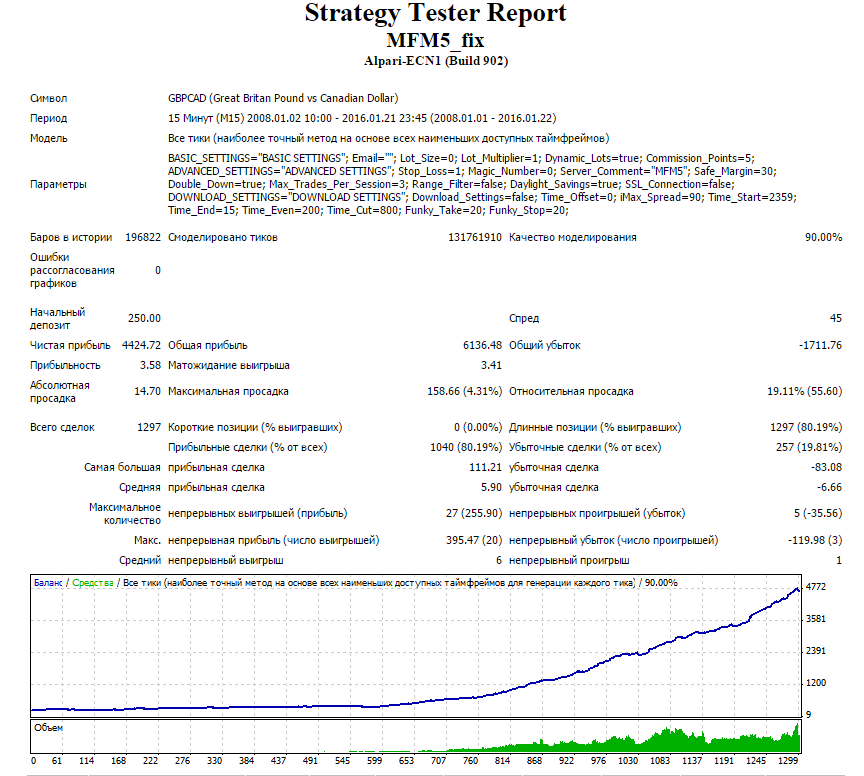The height and width of the screenshot is (776, 864).
Task: Click the chart axis value 2391
Action: [x=816, y=651]
